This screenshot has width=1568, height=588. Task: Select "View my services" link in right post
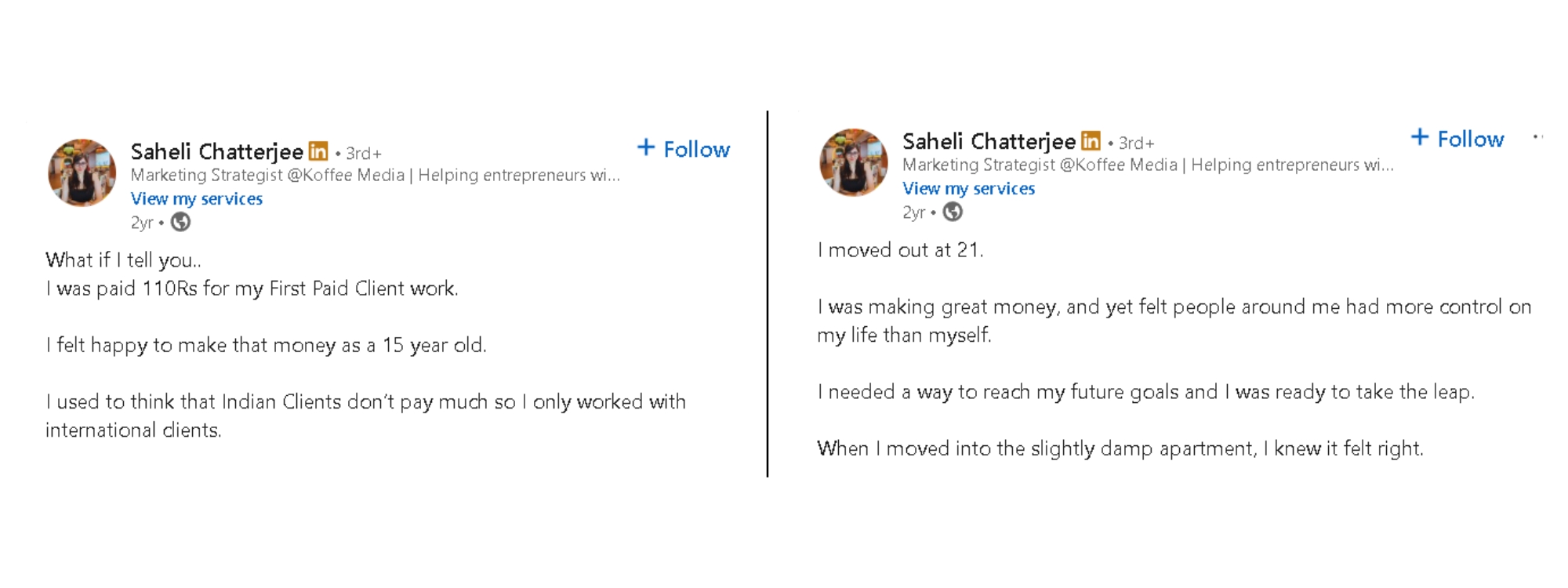pyautogui.click(x=968, y=189)
